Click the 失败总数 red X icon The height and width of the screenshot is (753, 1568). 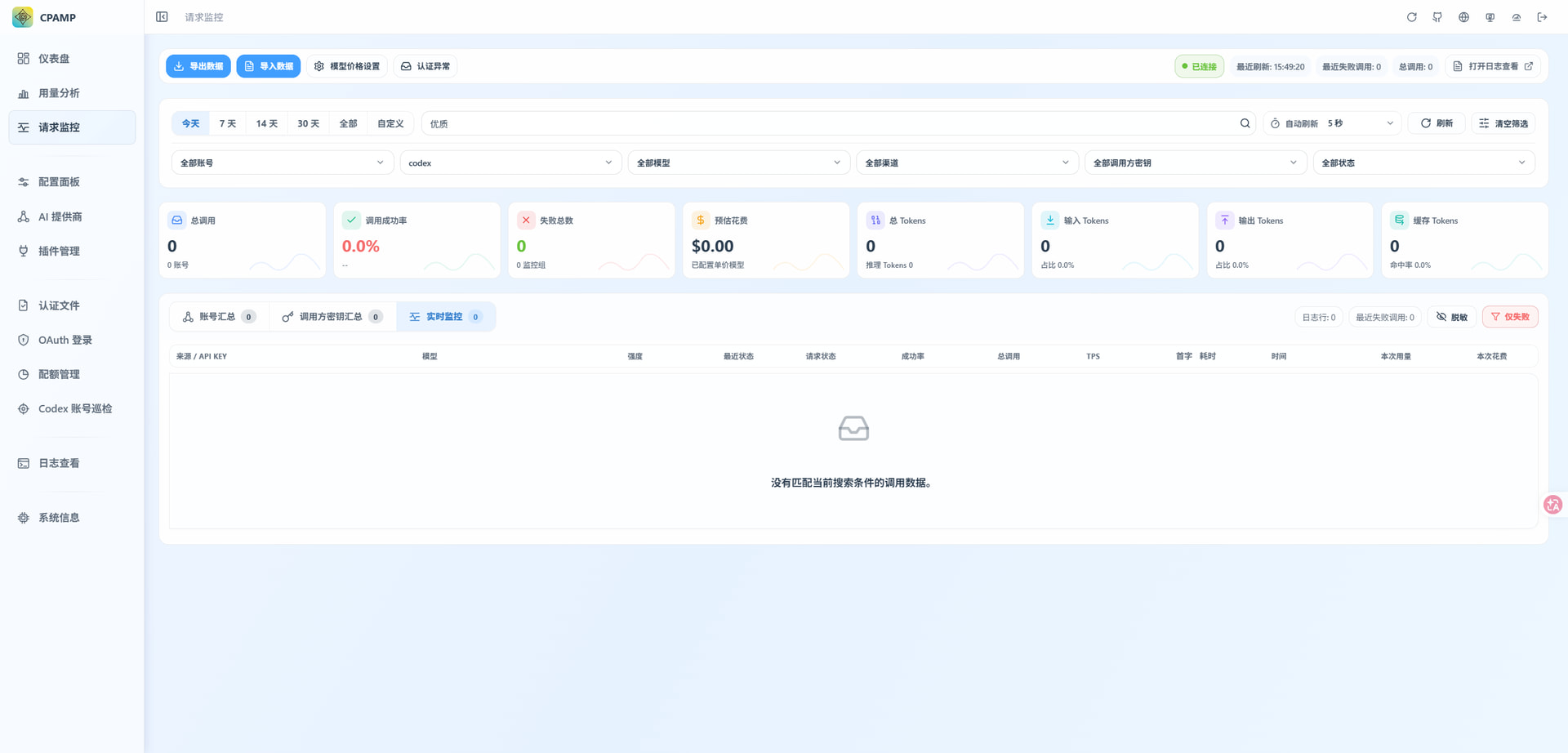526,220
